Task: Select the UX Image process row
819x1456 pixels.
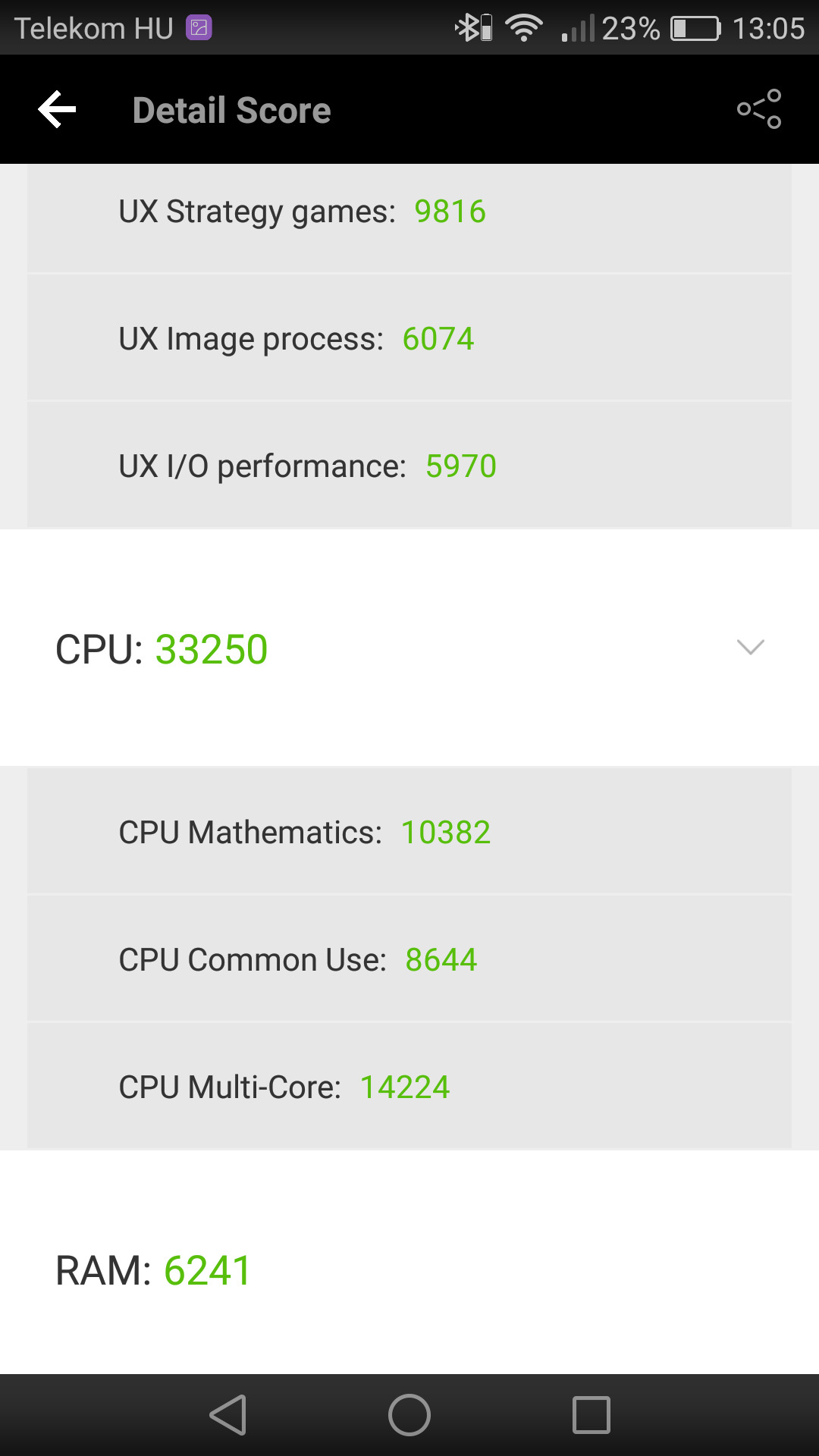Action: [409, 338]
